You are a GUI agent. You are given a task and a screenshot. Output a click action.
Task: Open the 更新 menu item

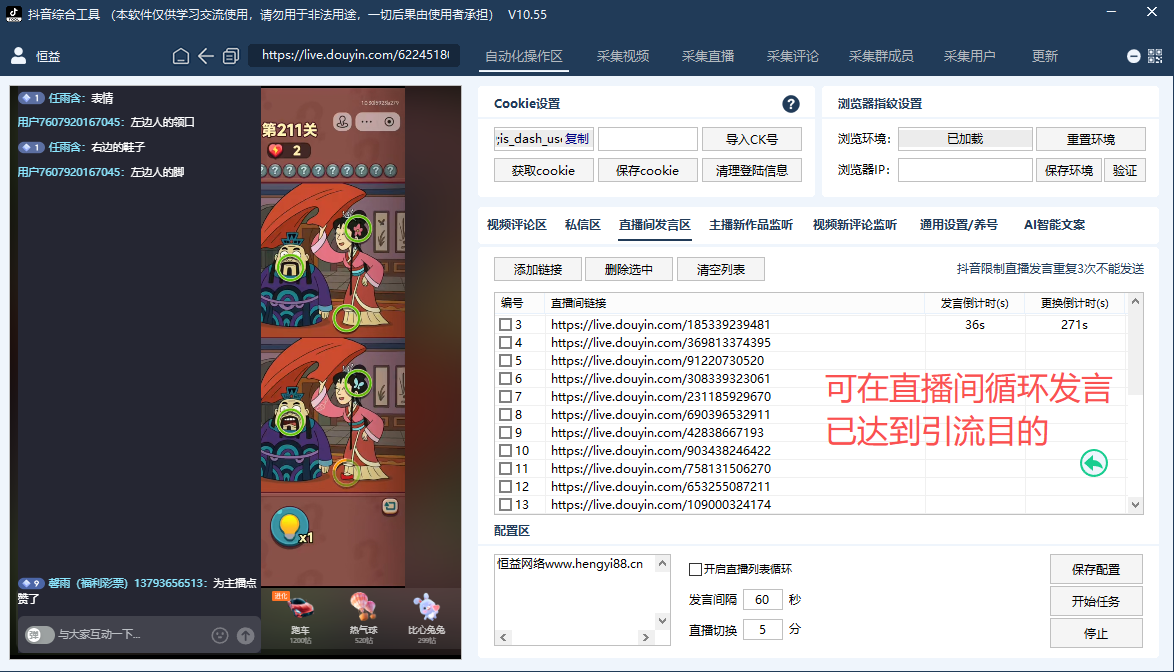tap(1044, 56)
